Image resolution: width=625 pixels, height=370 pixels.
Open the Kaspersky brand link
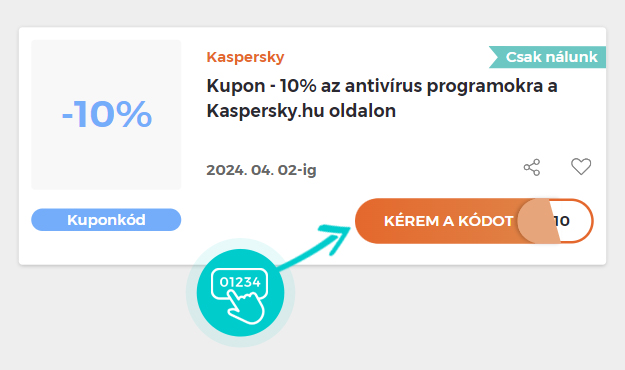pos(245,57)
